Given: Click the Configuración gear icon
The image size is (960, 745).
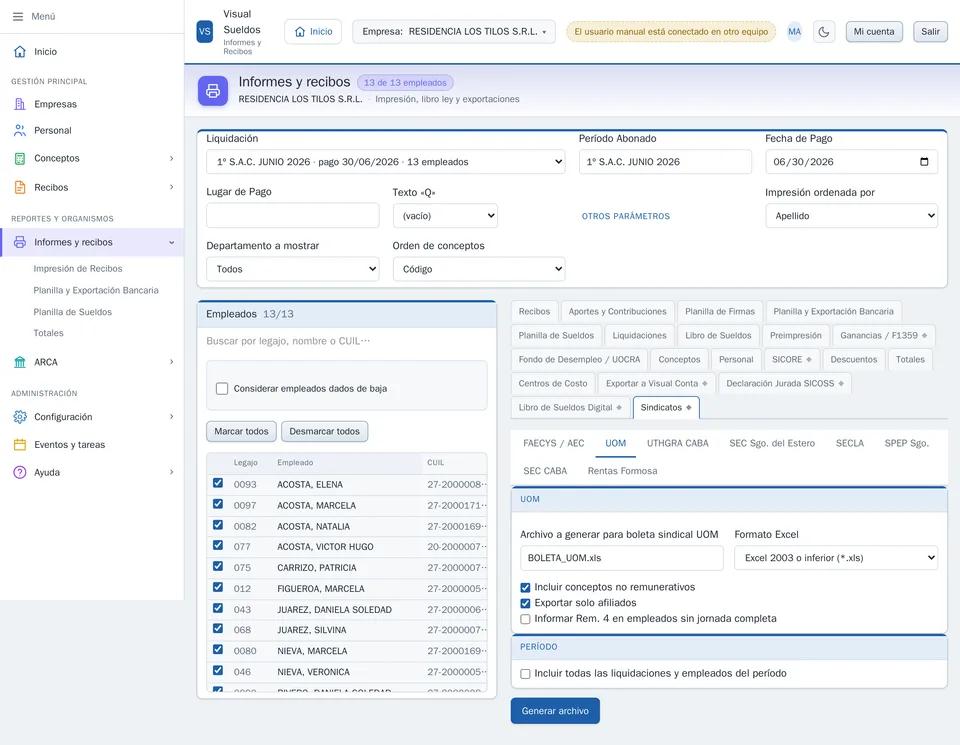Looking at the screenshot, I should coord(20,417).
